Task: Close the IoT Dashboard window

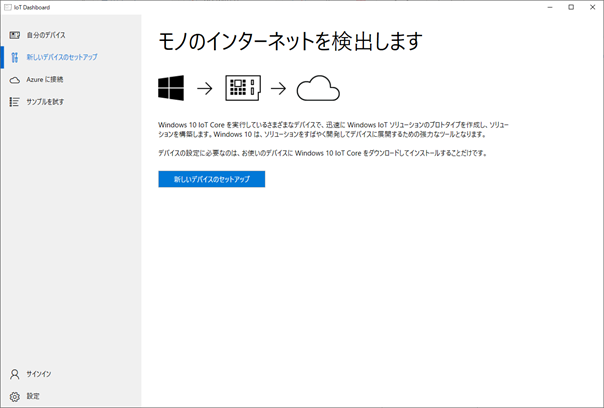Action: coord(594,6)
